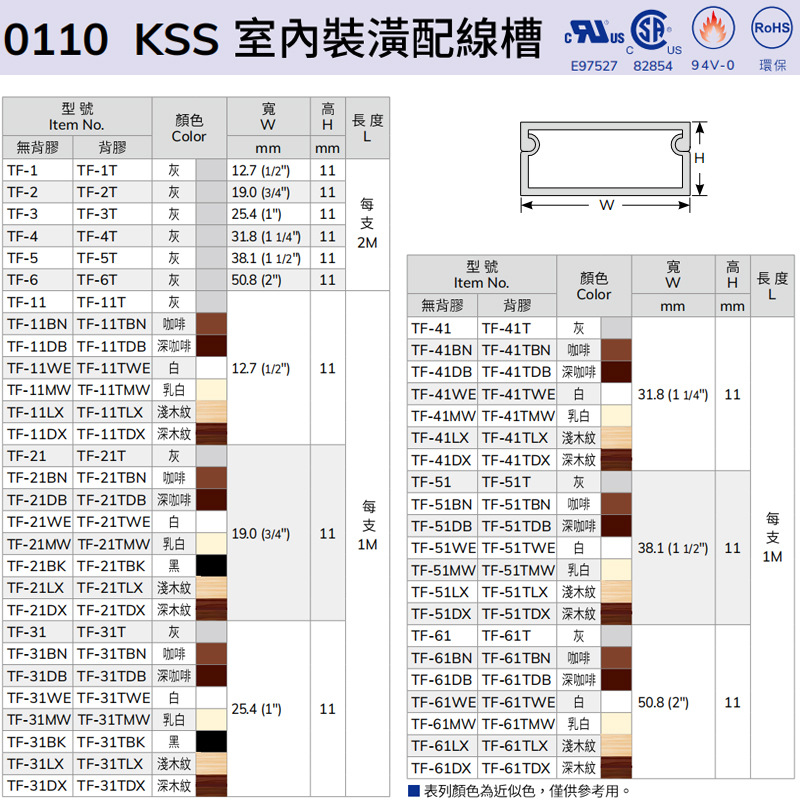This screenshot has width=800, height=800.
Task: Click color name 深咖啡 in TF-31DB row
Action: point(174,676)
